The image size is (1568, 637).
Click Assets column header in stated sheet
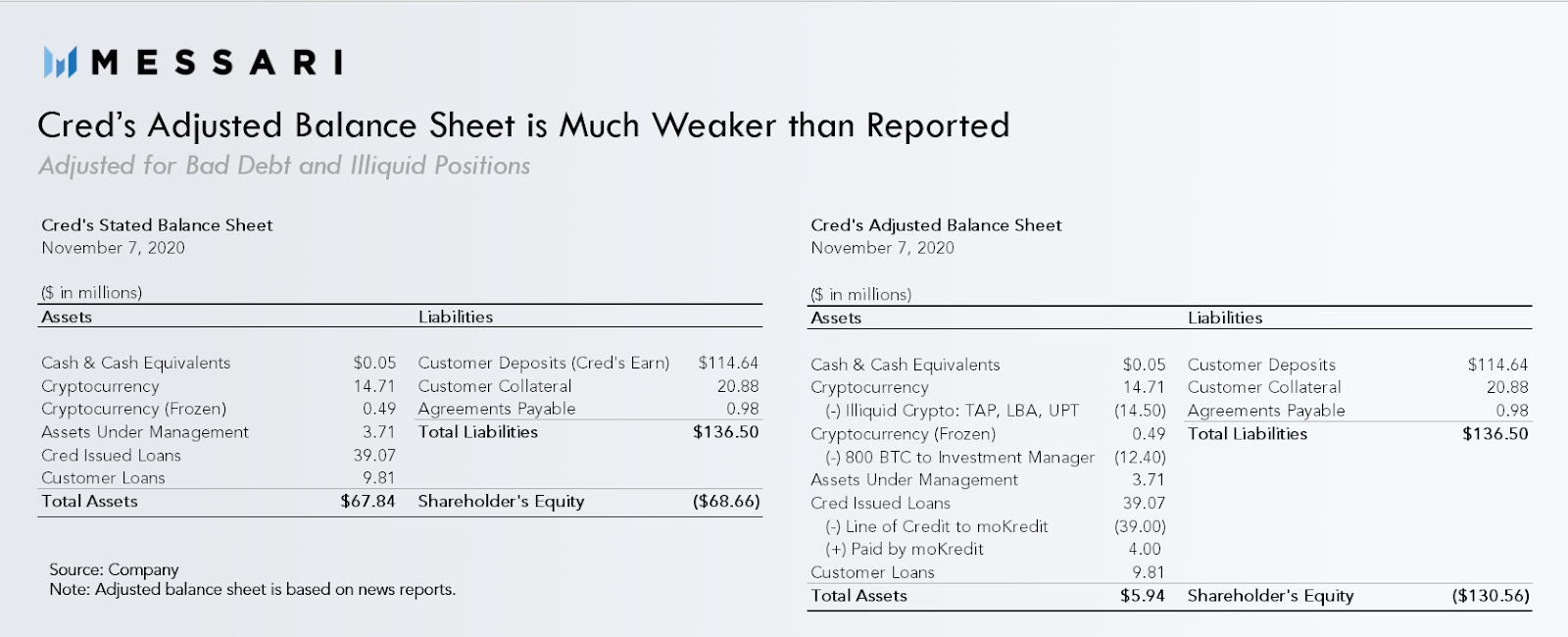pos(67,317)
